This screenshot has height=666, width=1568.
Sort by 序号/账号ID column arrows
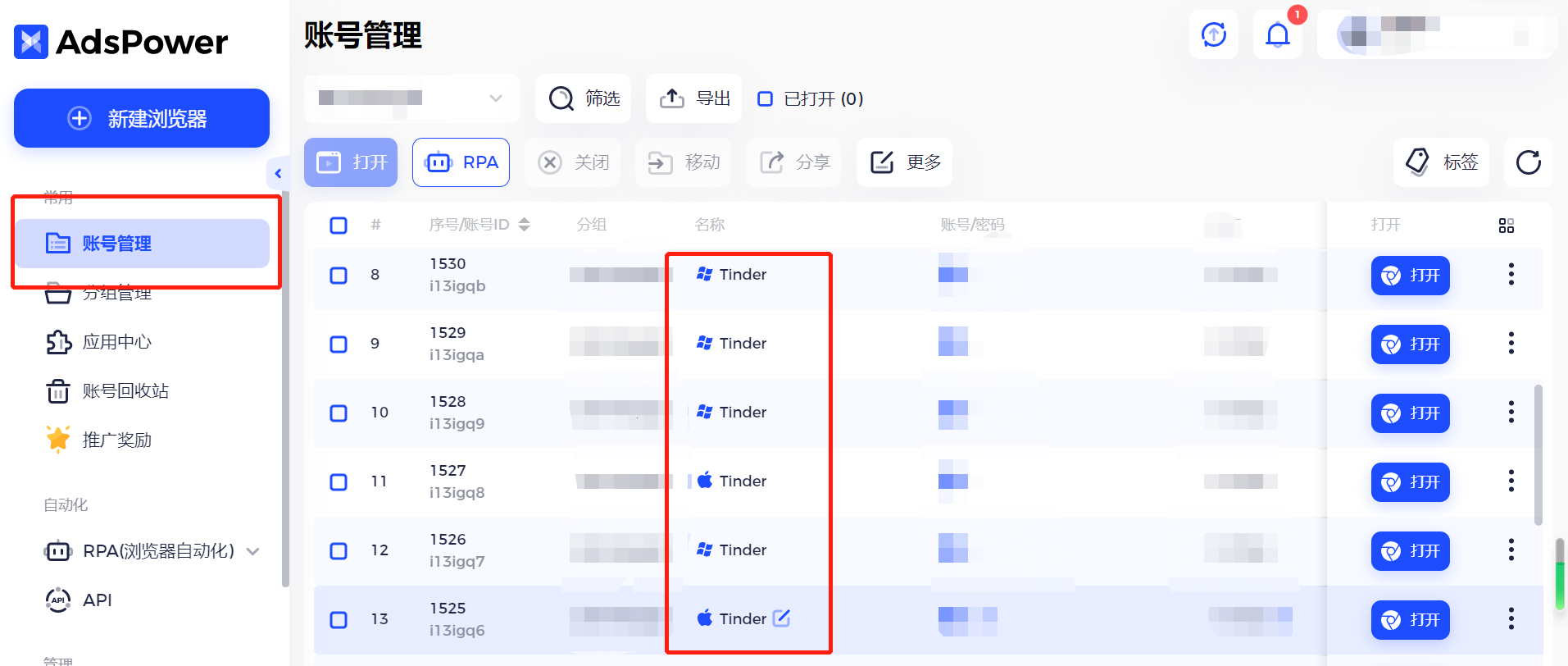tap(525, 225)
